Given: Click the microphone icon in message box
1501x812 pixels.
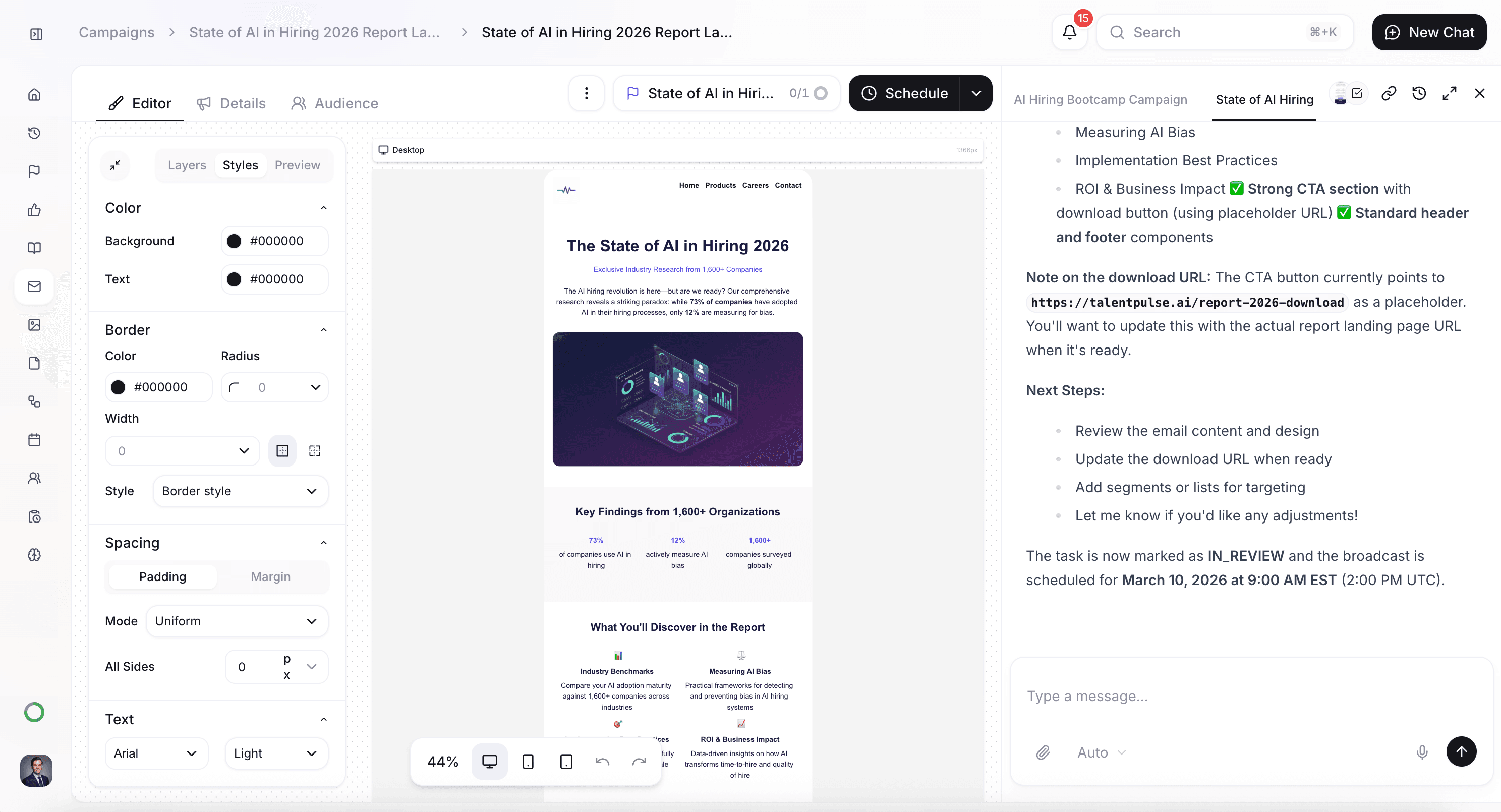Looking at the screenshot, I should coord(1422,752).
